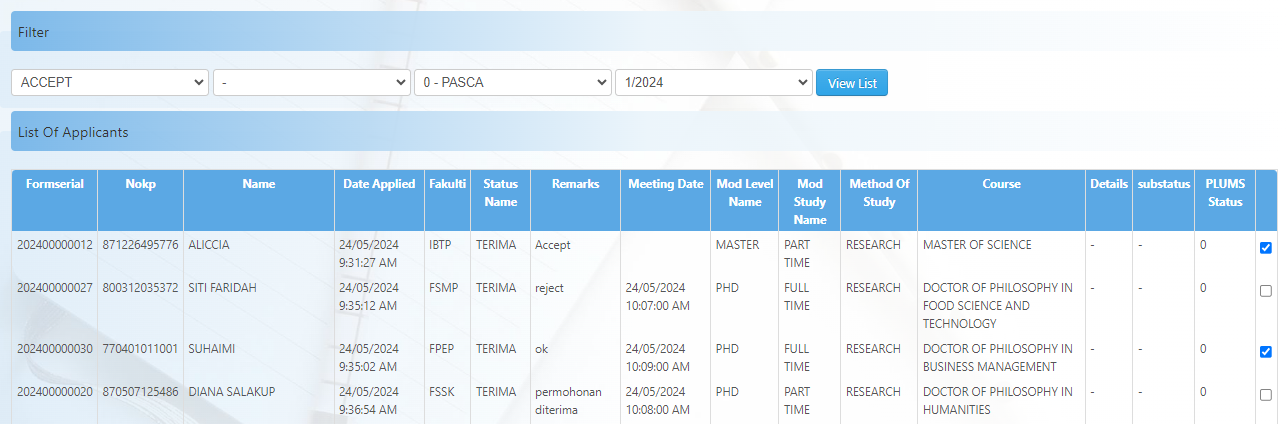Image resolution: width=1287 pixels, height=424 pixels.
Task: Expand the 1/2024 session dropdown
Action: tap(714, 83)
